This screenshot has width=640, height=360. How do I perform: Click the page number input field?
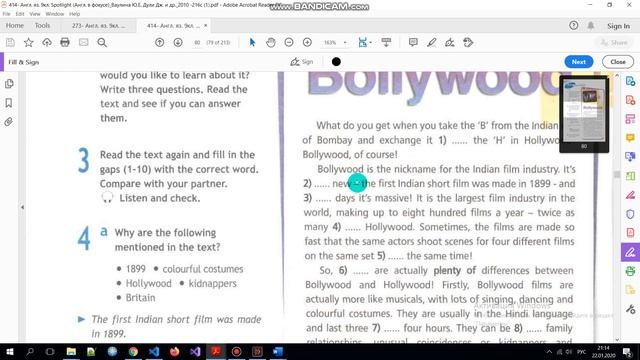coord(197,42)
